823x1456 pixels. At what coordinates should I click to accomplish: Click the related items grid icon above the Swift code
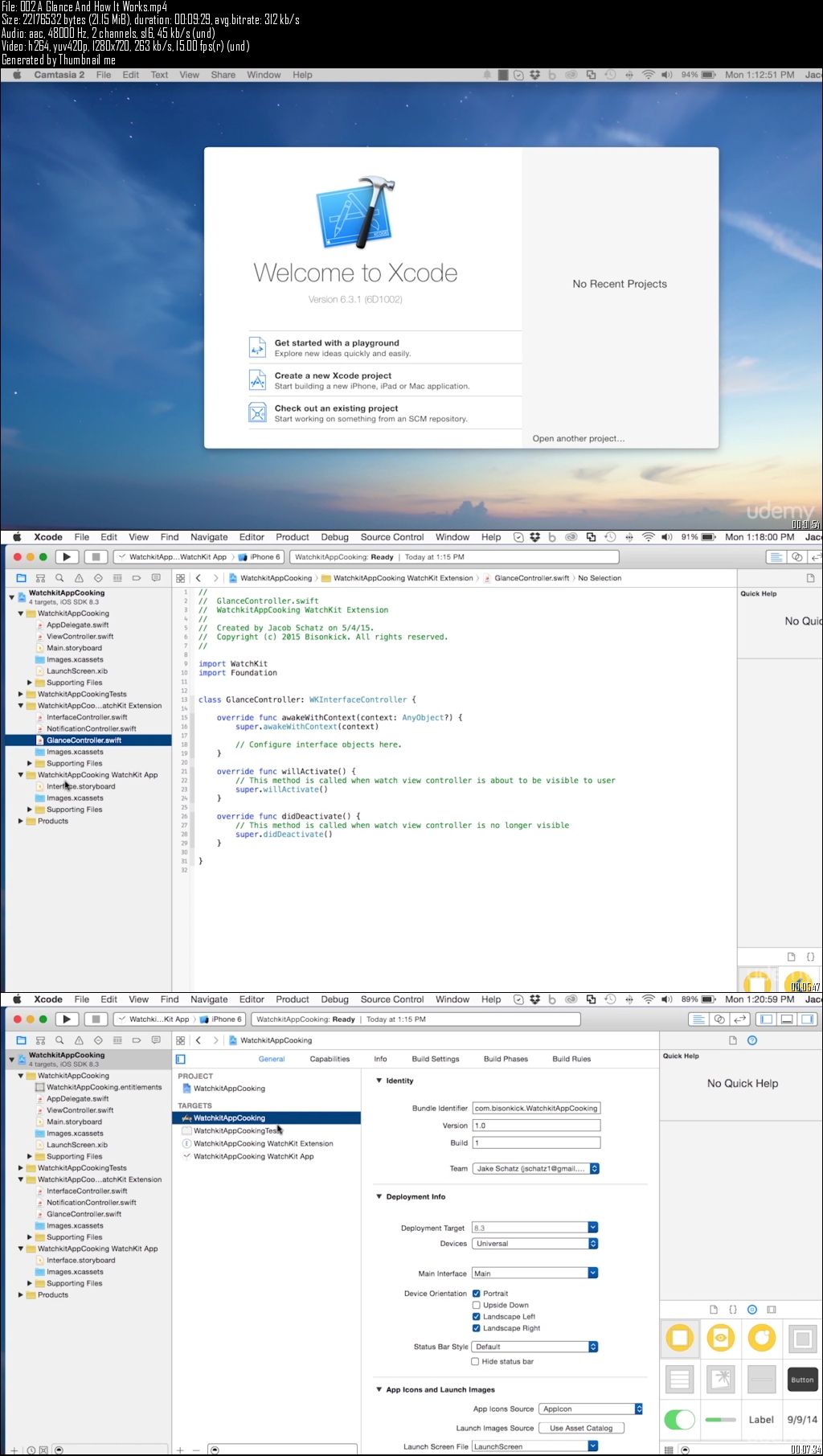point(181,578)
